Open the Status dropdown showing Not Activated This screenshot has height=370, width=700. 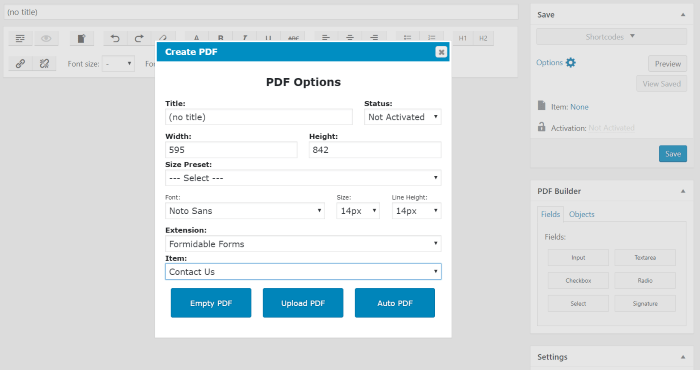(403, 117)
